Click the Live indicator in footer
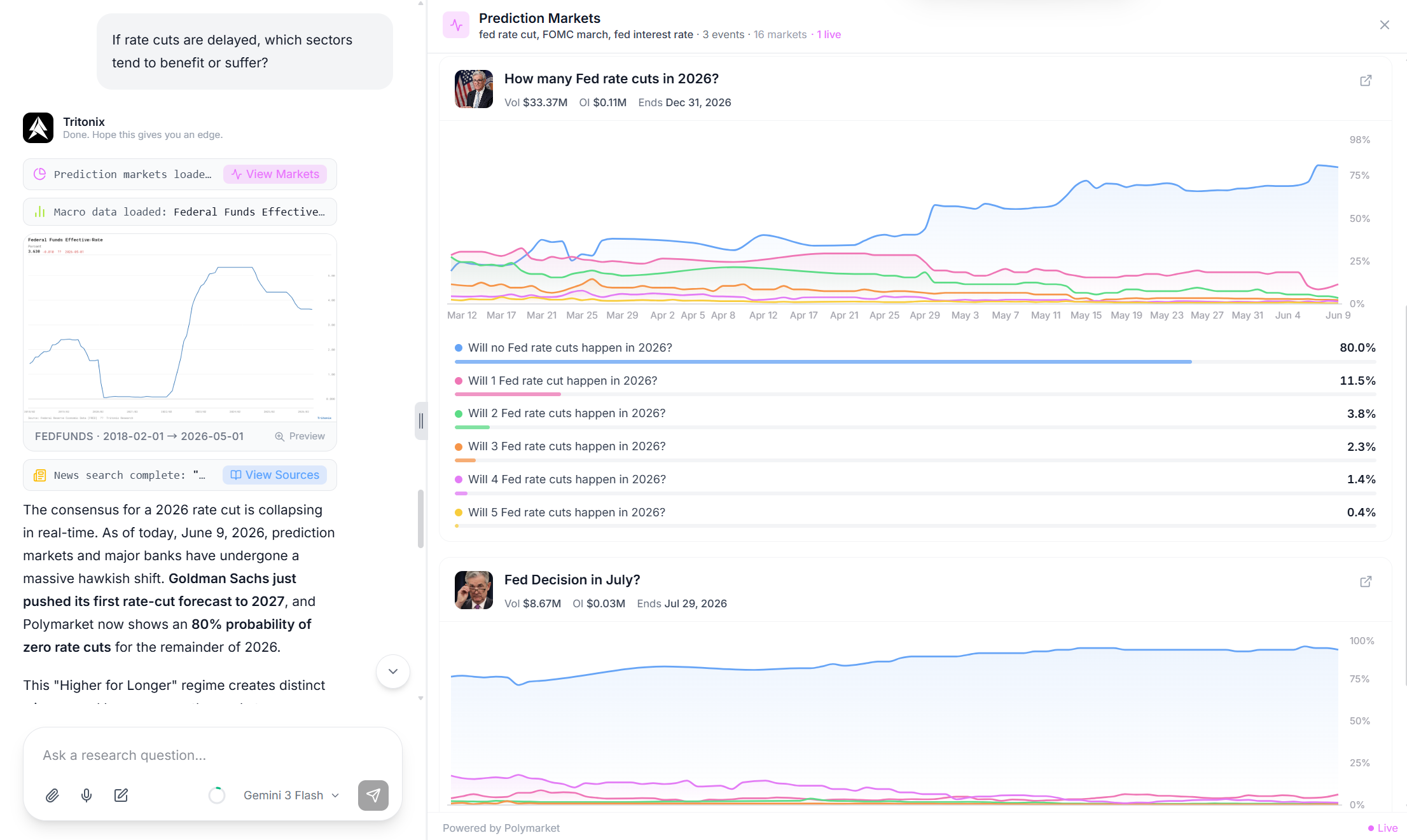Screen dimensions: 1407x840 [x=1382, y=828]
